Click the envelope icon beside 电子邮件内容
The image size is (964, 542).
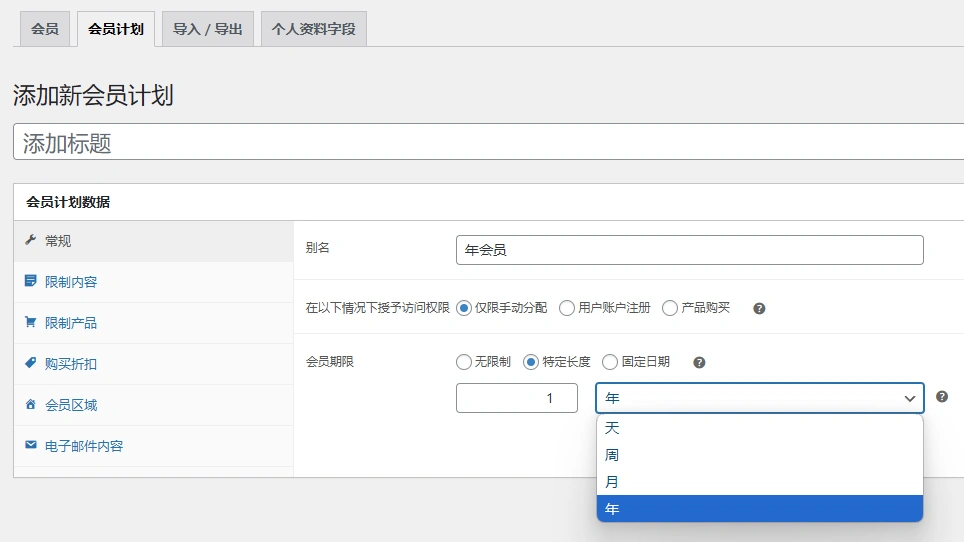pos(30,444)
